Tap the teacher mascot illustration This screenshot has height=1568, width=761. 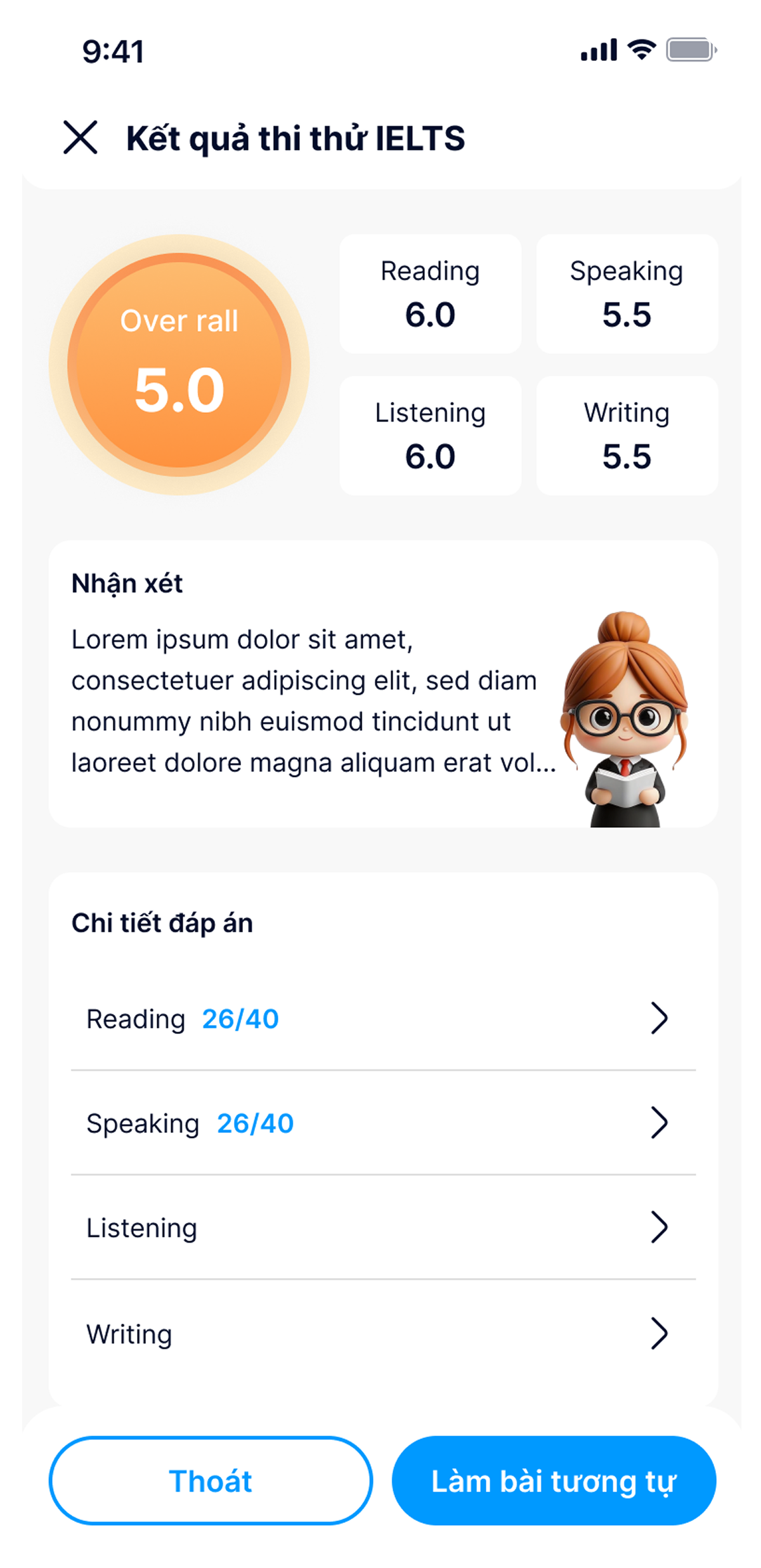point(626,720)
